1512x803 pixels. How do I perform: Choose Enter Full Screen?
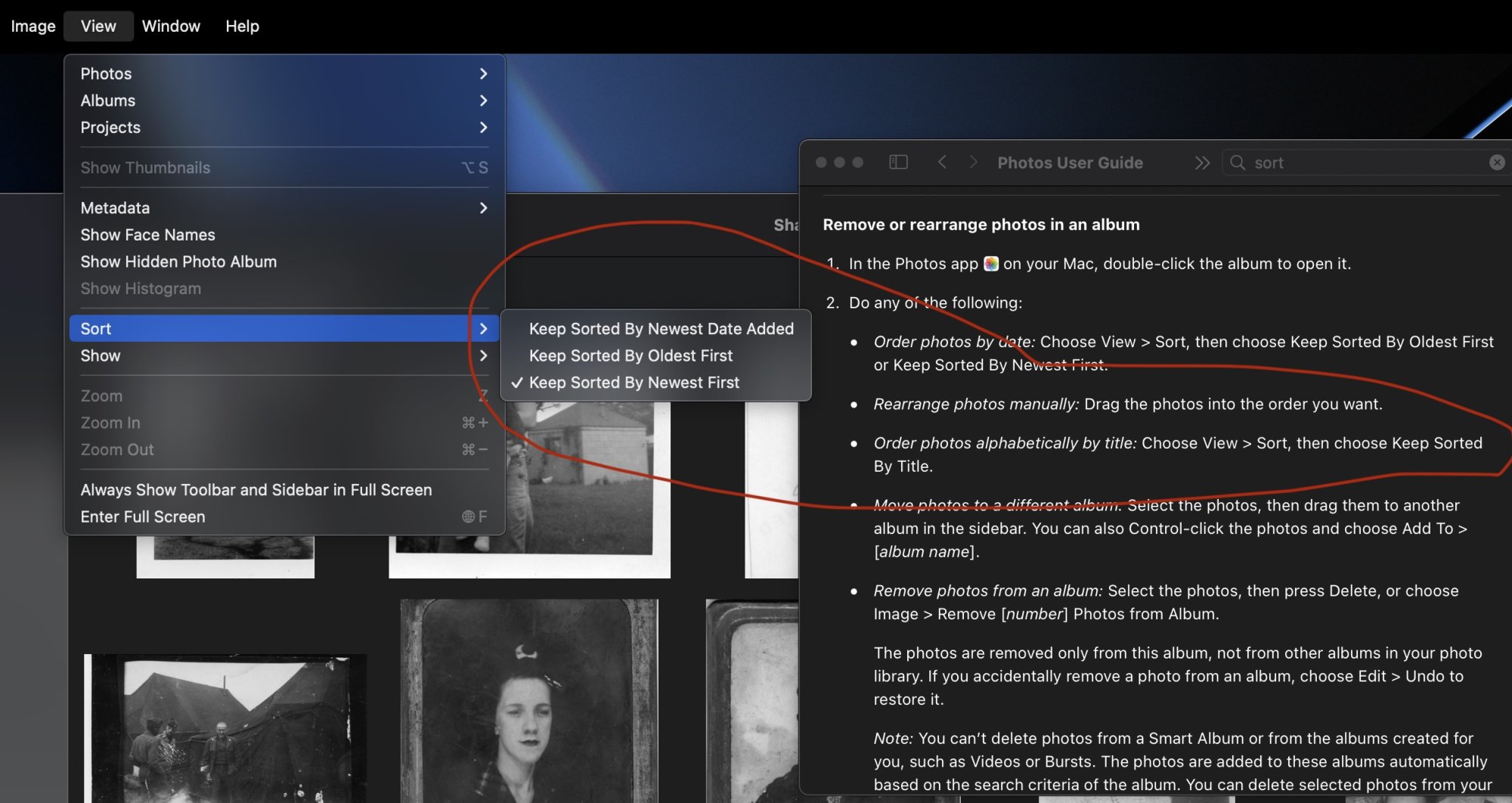coord(284,516)
